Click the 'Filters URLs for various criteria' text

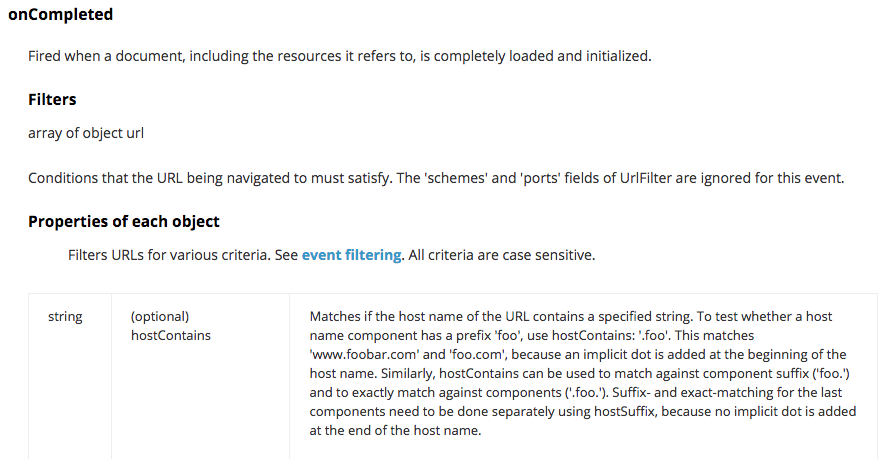182,255
